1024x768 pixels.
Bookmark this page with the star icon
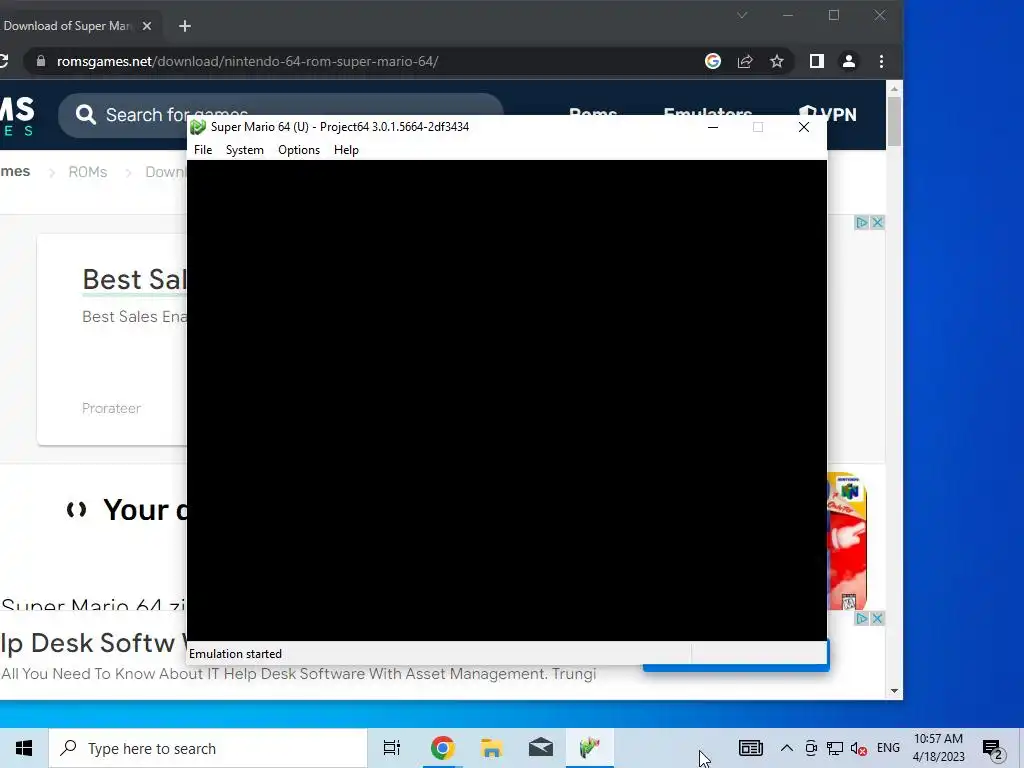click(x=776, y=61)
